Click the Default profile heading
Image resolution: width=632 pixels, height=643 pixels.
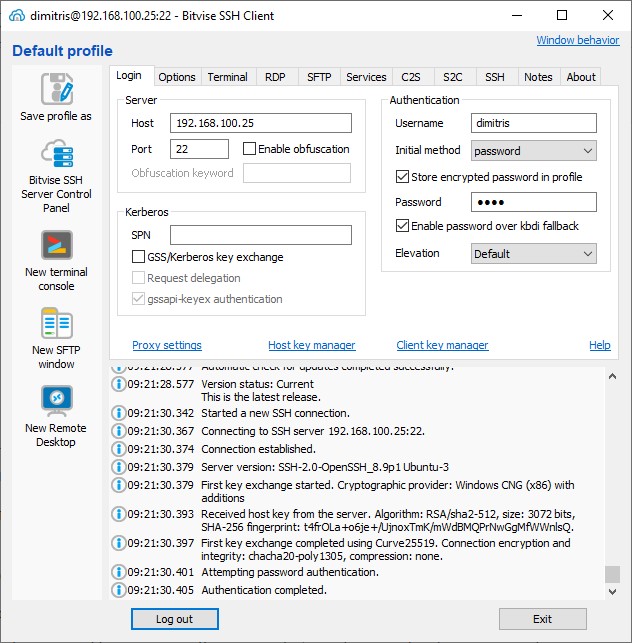point(62,51)
